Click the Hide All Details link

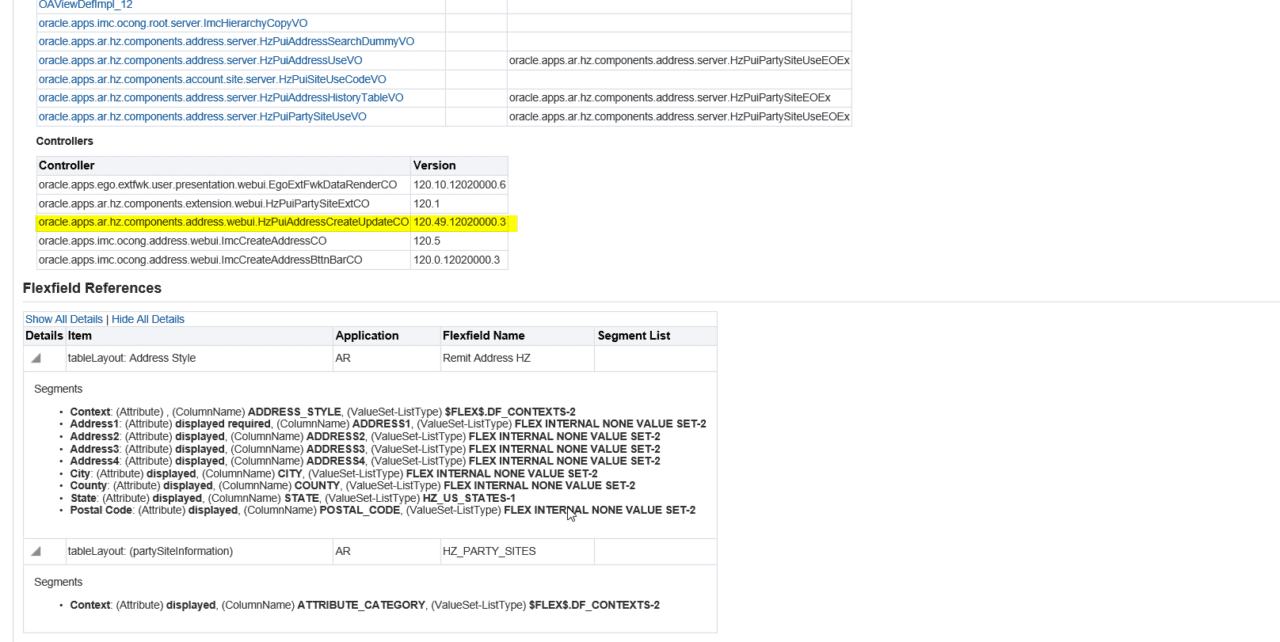pyautogui.click(x=147, y=318)
